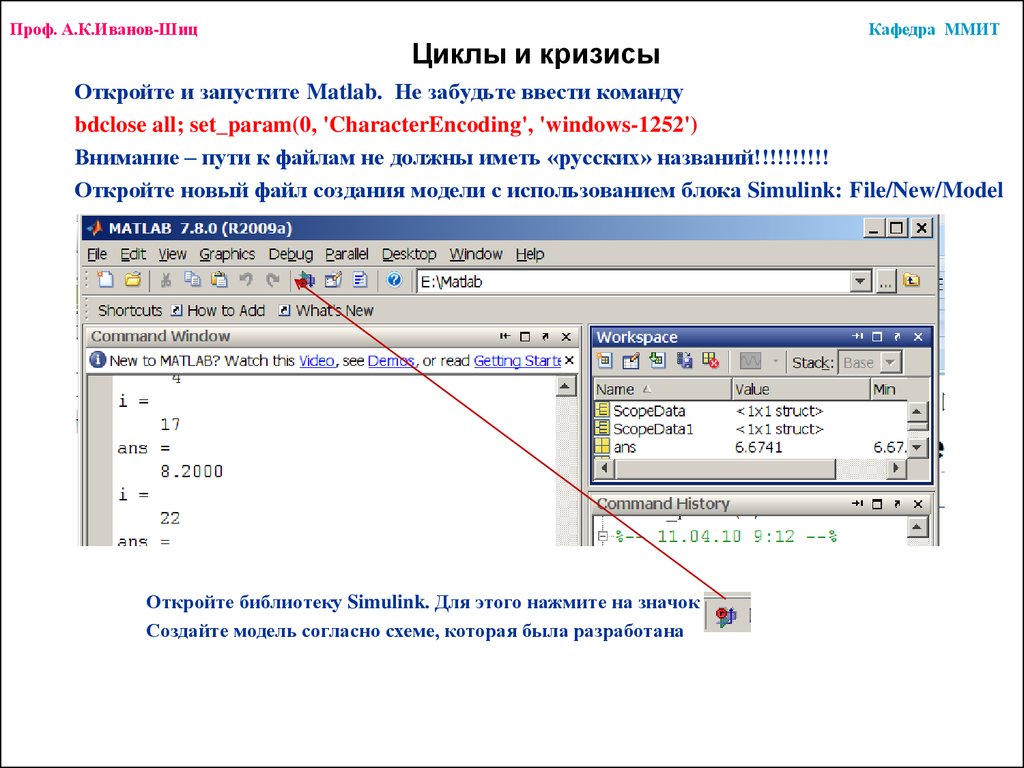
Task: Click the 6.6741 value cell
Action: 758,447
